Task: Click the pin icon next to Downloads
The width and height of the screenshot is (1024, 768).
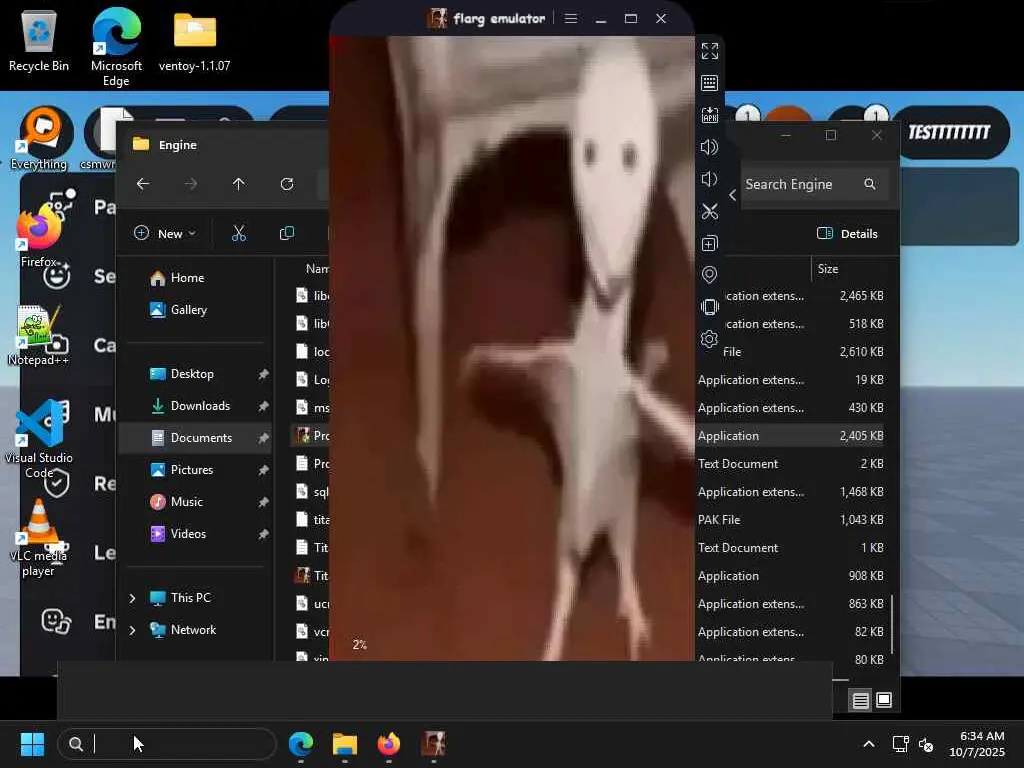Action: (263, 406)
